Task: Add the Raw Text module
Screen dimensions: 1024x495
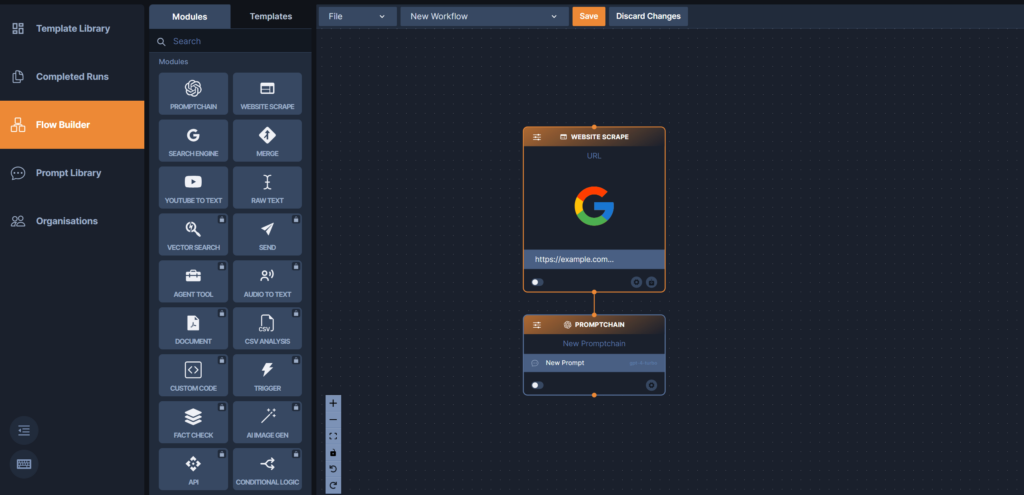Action: point(267,187)
